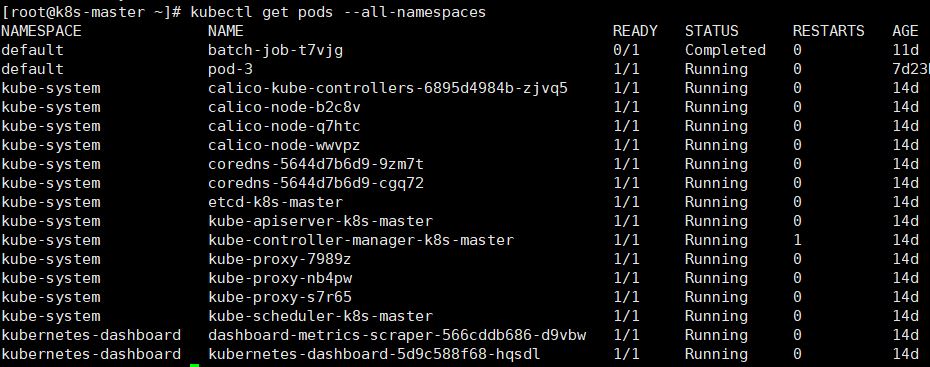This screenshot has width=930, height=367.
Task: Click the NAME column header
Action: coord(226,31)
